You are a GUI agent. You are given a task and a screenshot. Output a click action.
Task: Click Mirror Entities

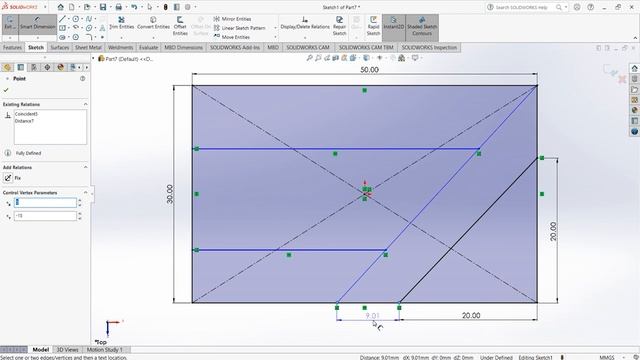click(x=232, y=19)
